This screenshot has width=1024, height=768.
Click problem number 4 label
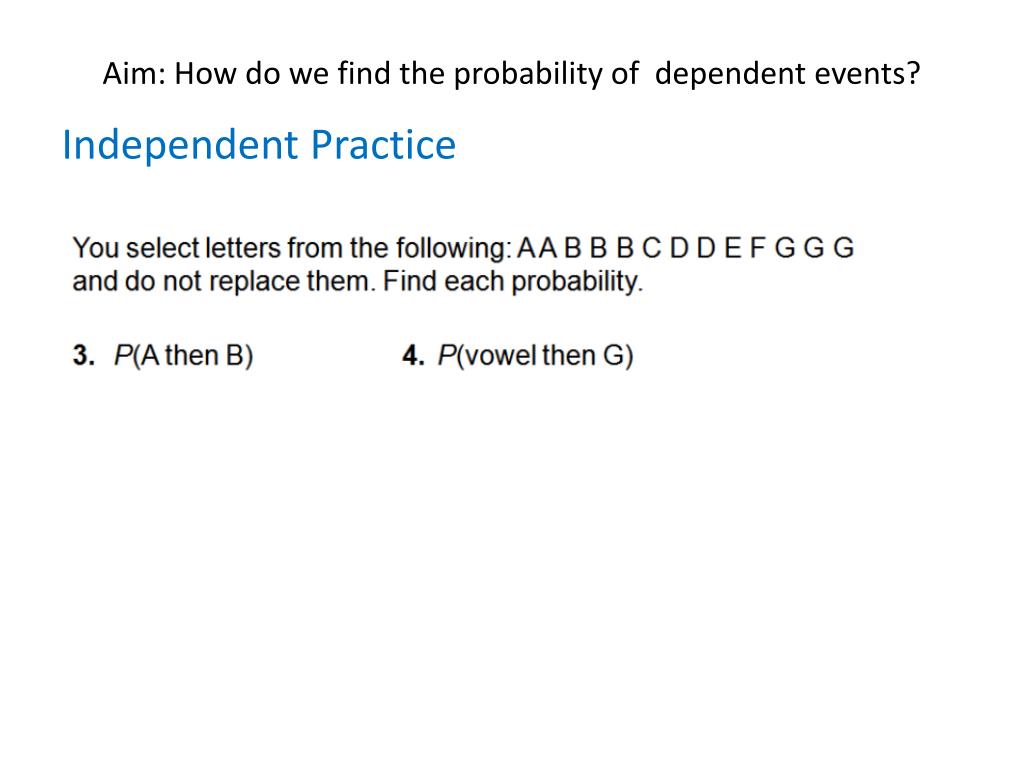click(413, 356)
